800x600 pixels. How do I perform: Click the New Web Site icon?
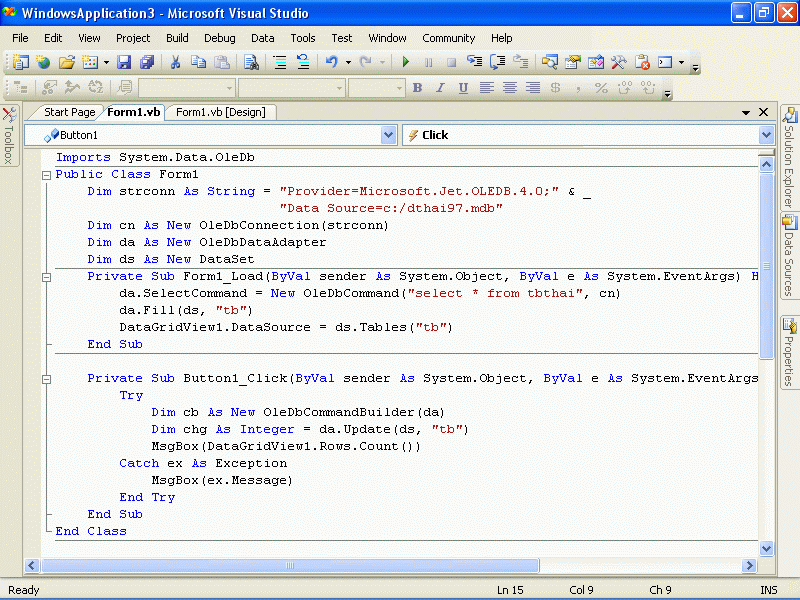(x=43, y=62)
